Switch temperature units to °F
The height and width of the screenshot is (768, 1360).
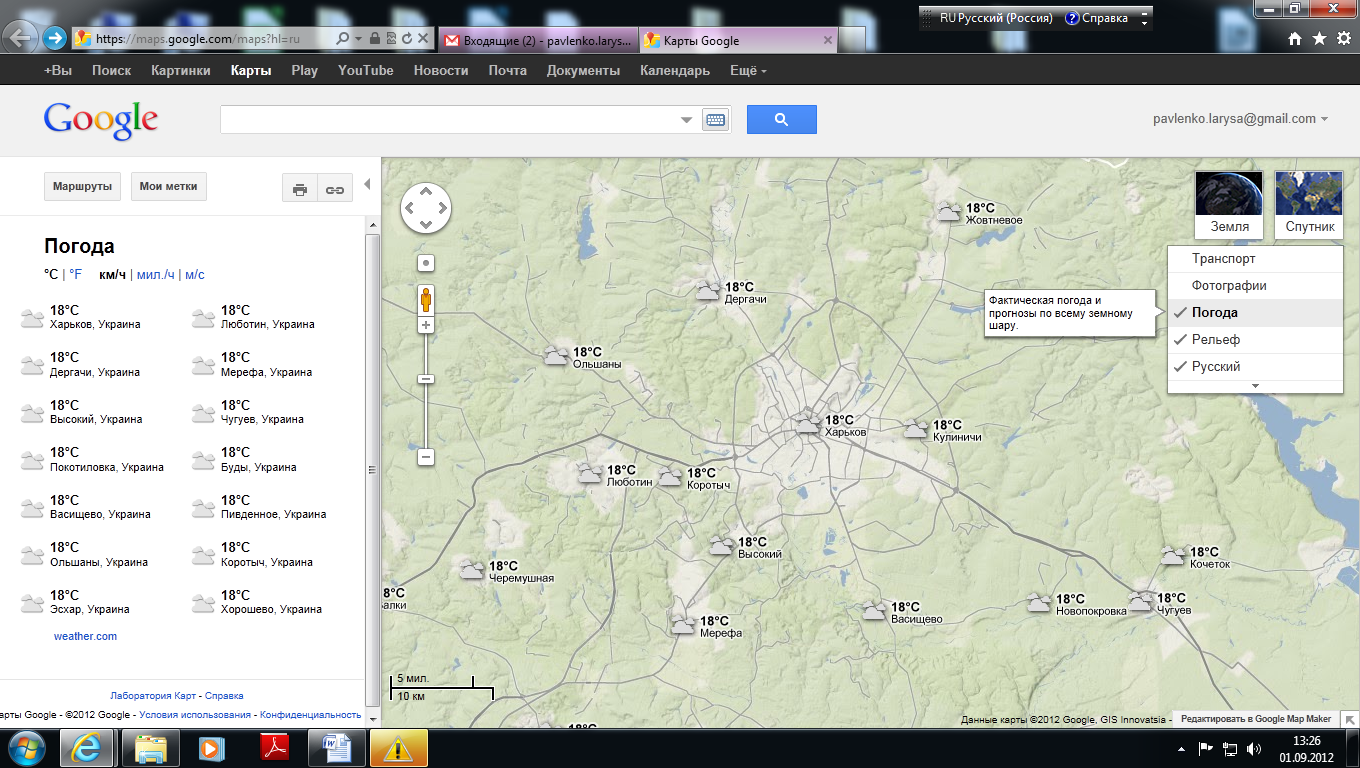tap(75, 275)
